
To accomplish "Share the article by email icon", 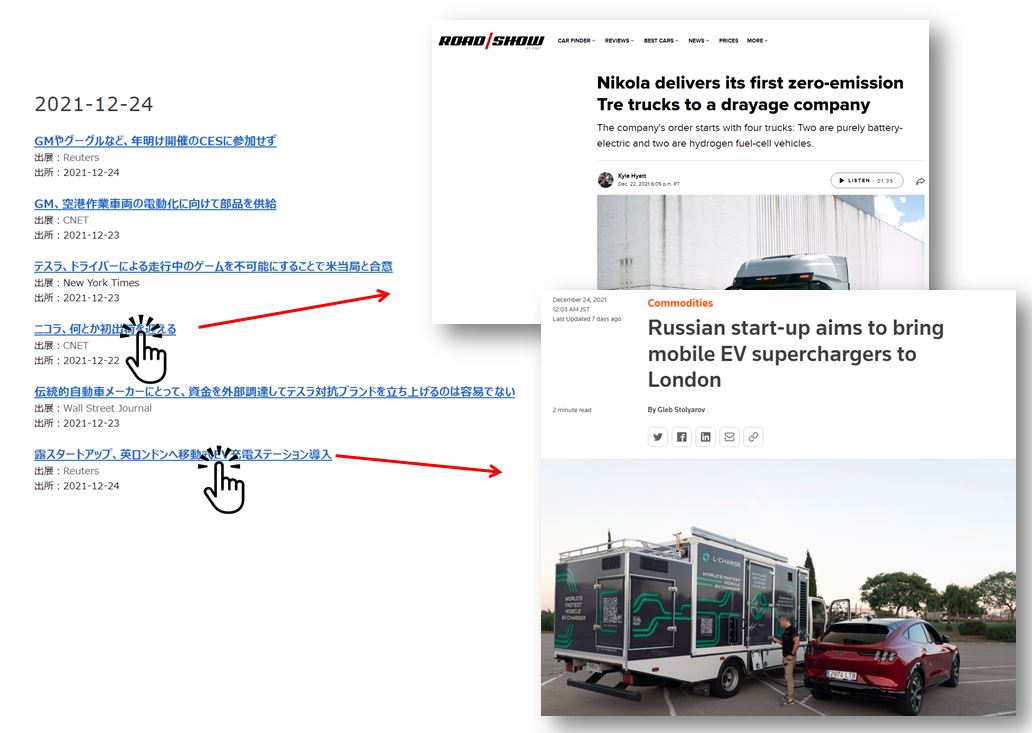I will (x=729, y=437).
